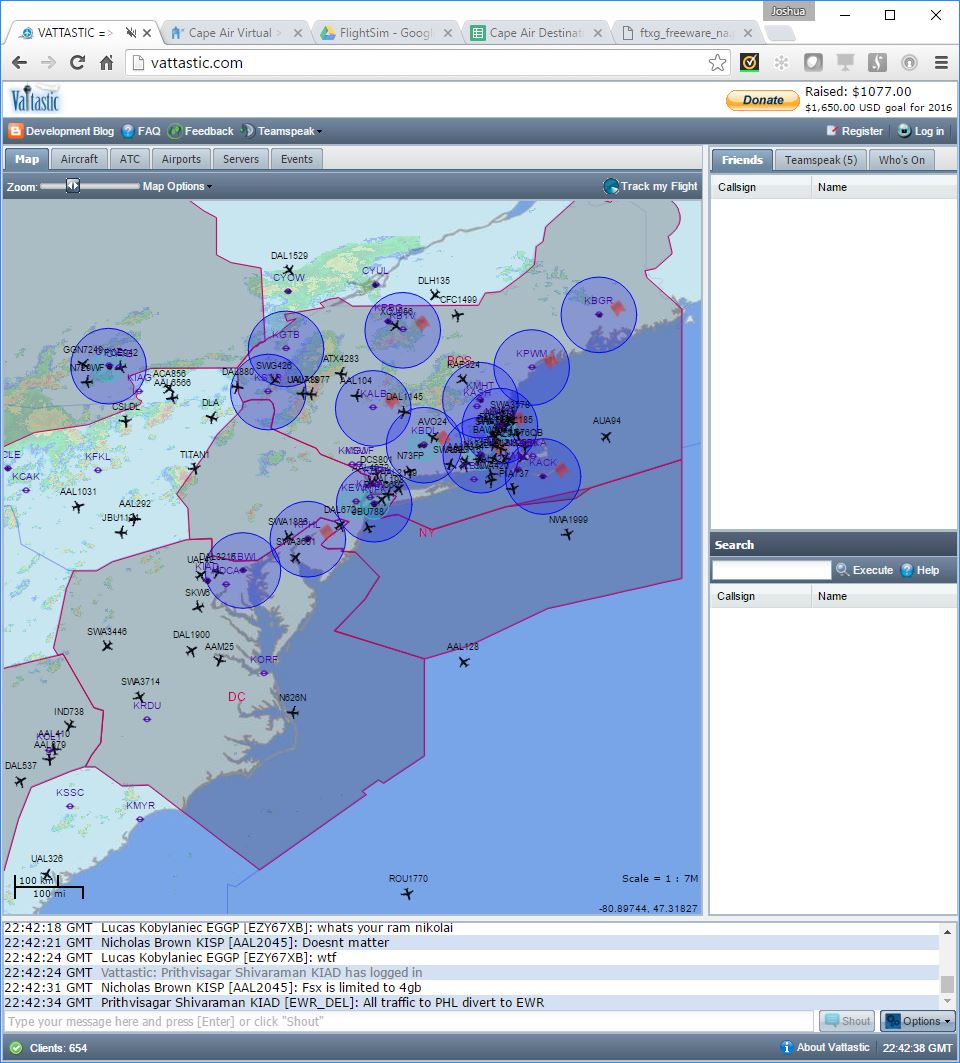Screen dimensions: 960x1063
Task: Switch to FlightSim Google Drive browser tab
Action: [385, 33]
